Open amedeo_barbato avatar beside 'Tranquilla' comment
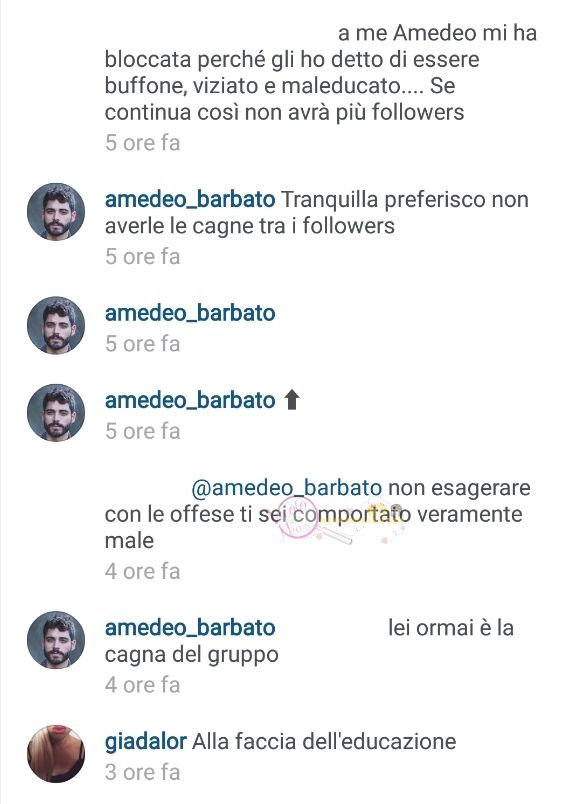This screenshot has width=582, height=804. point(56,212)
